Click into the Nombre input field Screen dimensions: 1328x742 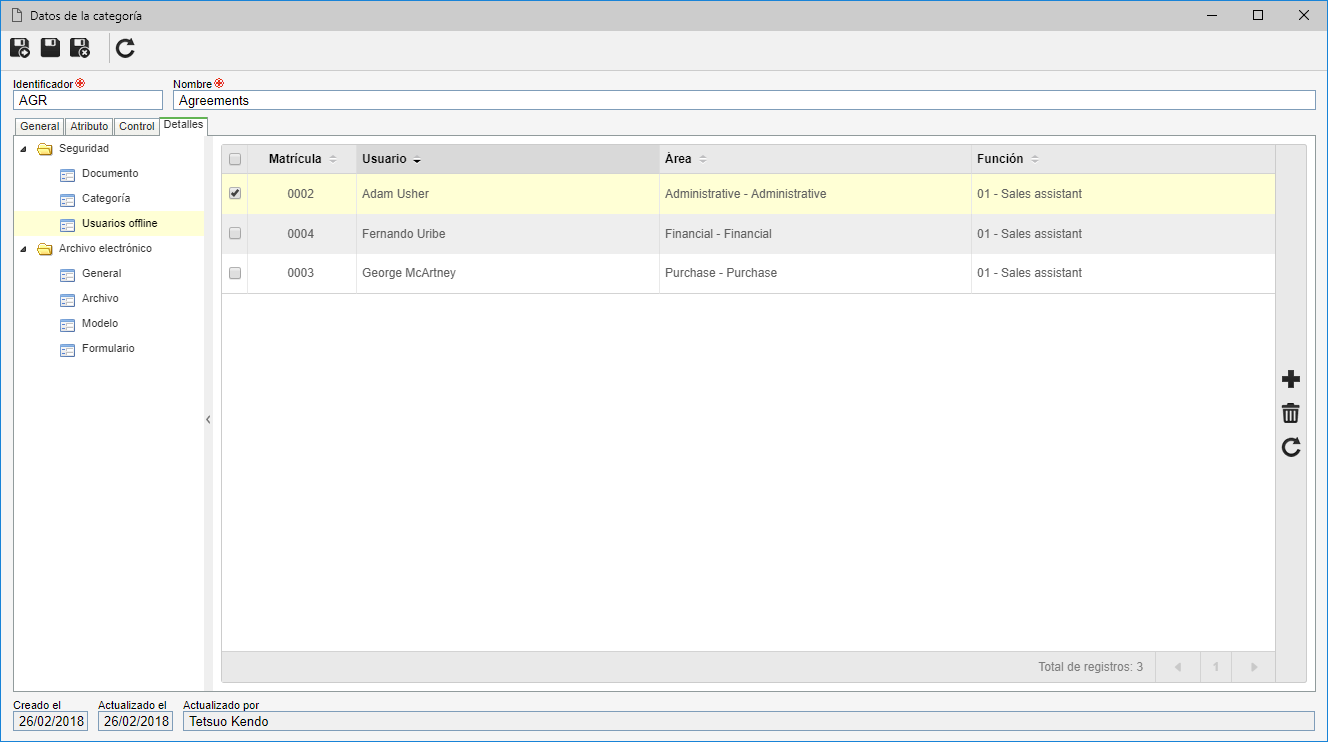coord(744,100)
